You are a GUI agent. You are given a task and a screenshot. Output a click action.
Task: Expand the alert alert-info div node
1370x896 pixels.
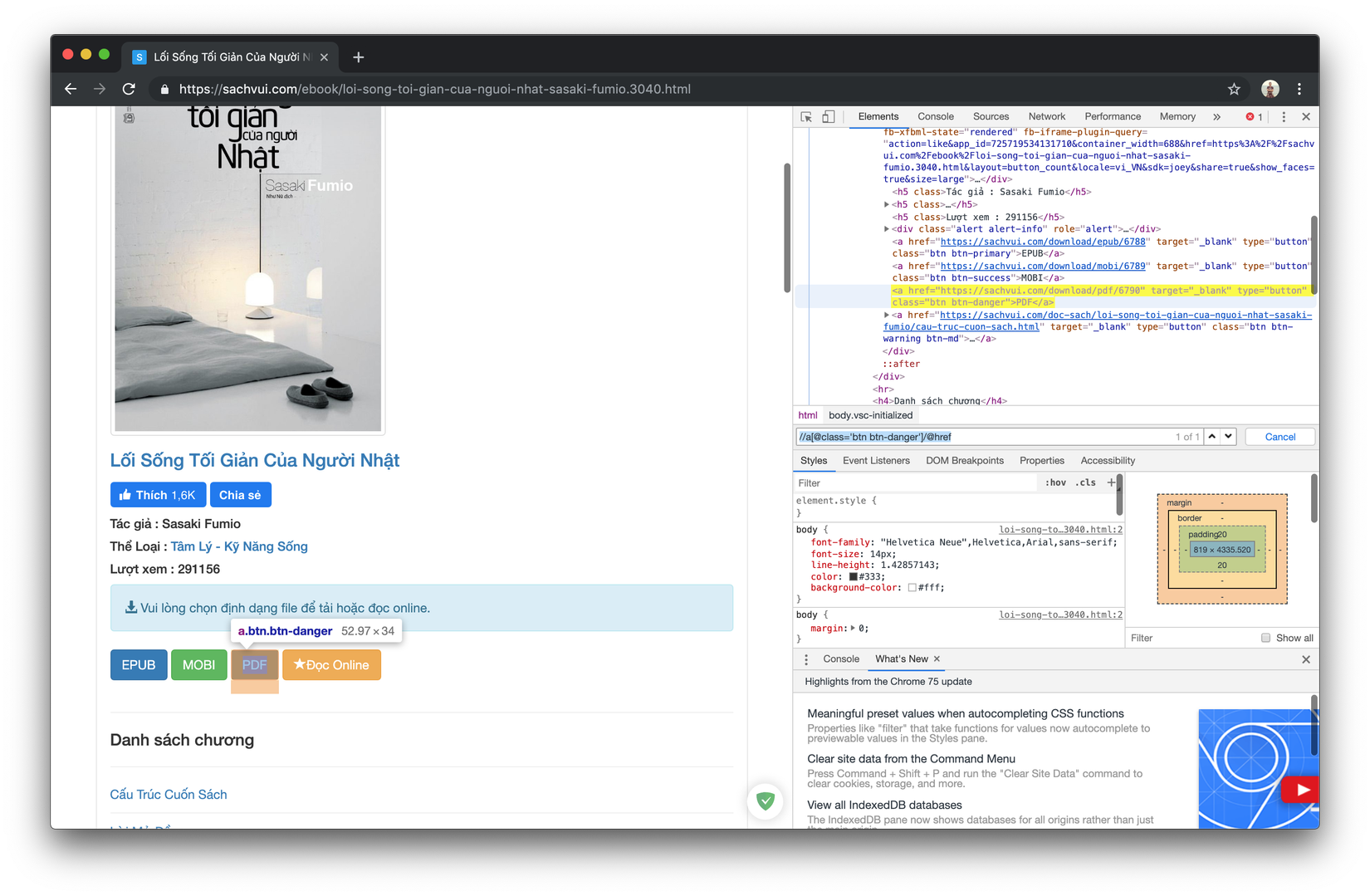tap(887, 229)
